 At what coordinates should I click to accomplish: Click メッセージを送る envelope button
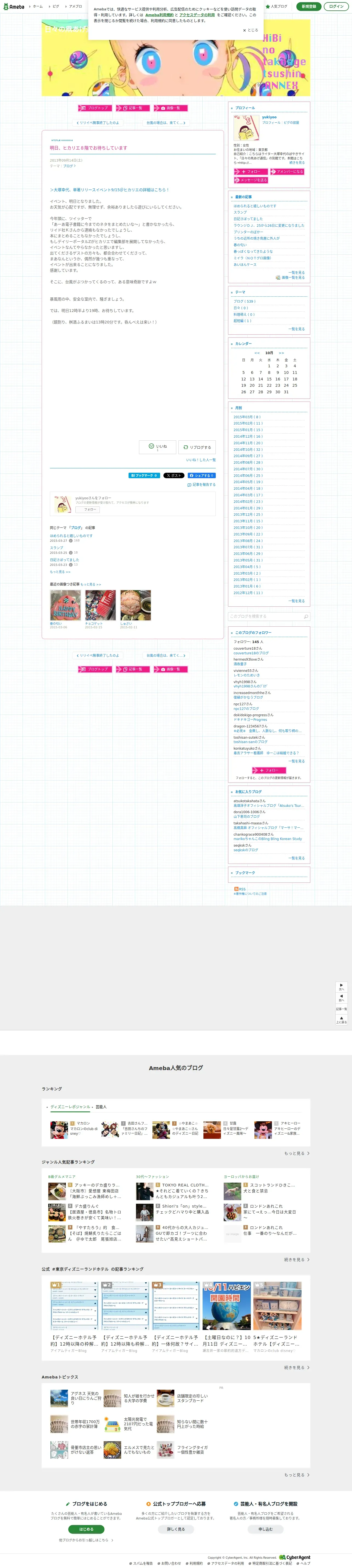[x=251, y=180]
